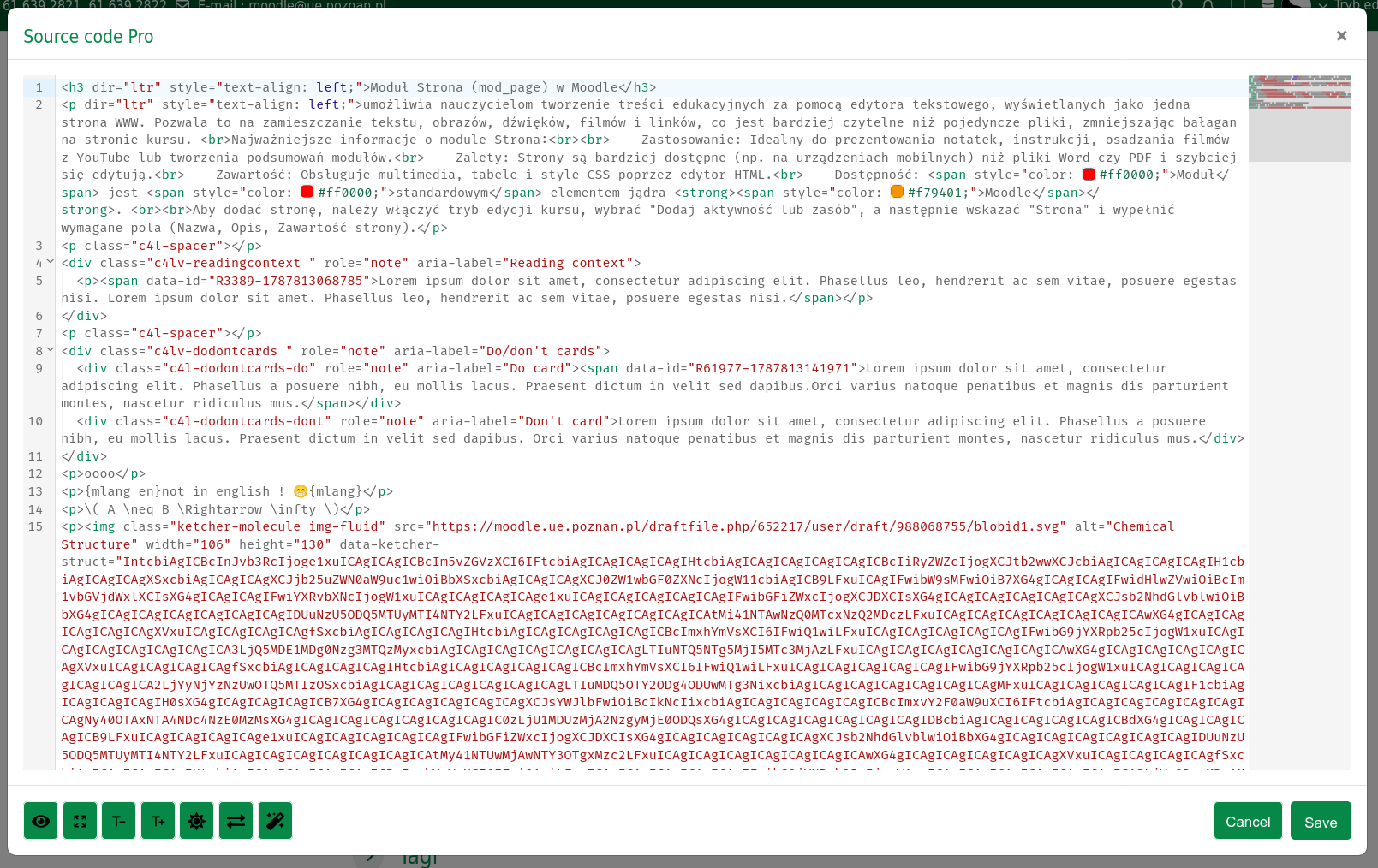Click the "Moduł Strona (mod_page) w Moodle" heading text
This screenshot has height=868, width=1378.
coord(494,87)
